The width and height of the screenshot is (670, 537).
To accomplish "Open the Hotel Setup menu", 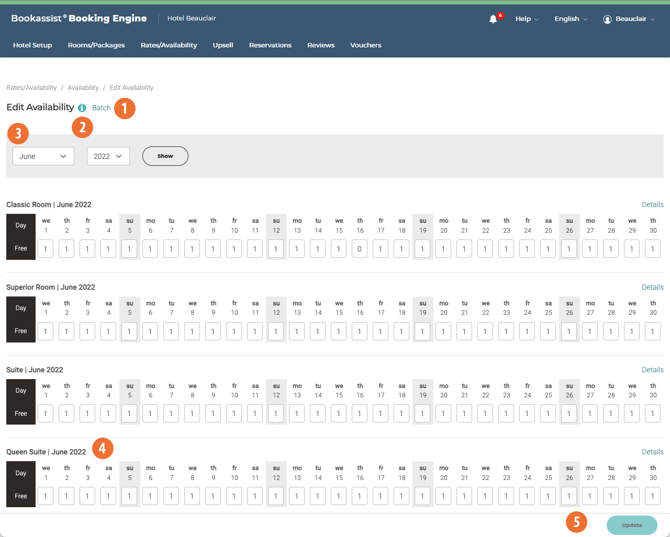I will tap(32, 45).
